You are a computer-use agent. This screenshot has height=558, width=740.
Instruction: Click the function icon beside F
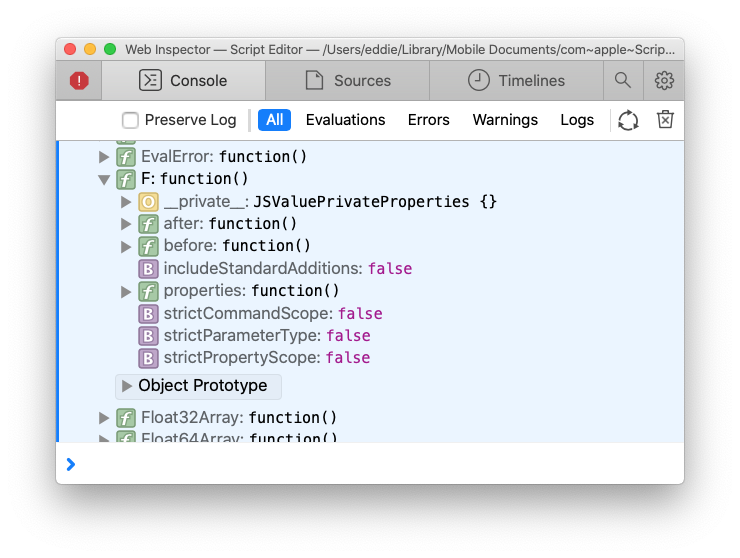(x=126, y=179)
